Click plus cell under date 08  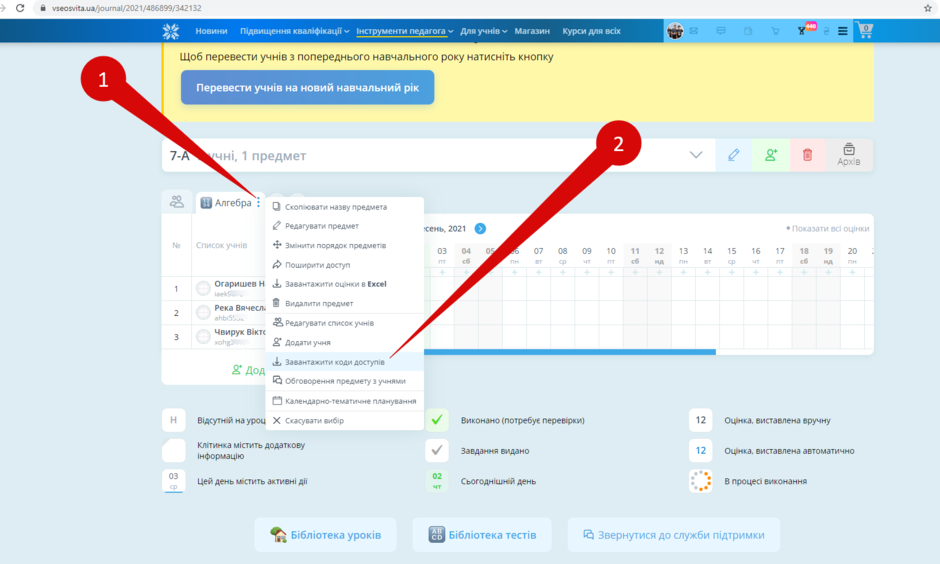(x=562, y=272)
